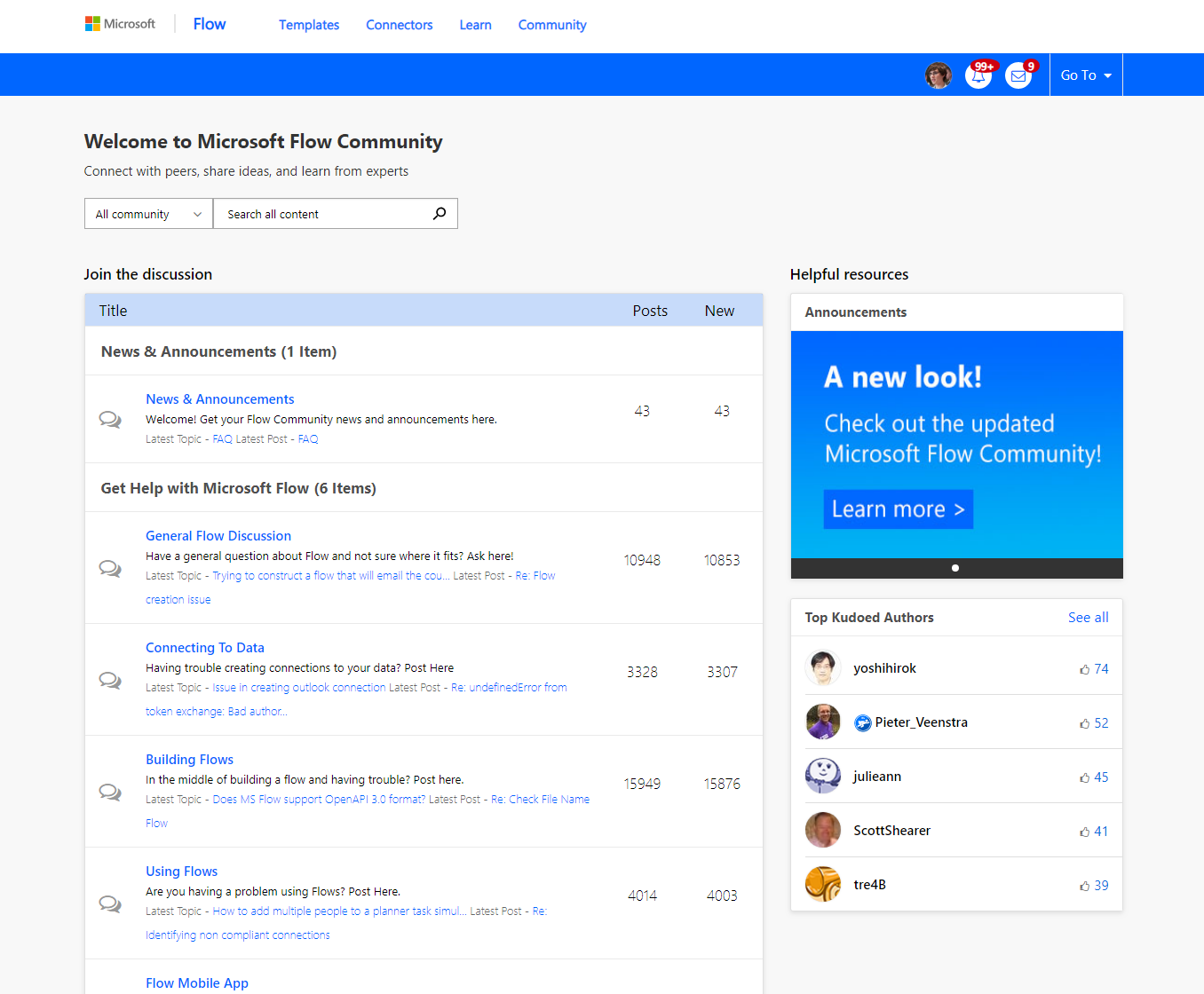Image resolution: width=1204 pixels, height=994 pixels.
Task: Click Pieter_Veenstra's avatar picture
Action: tap(823, 722)
